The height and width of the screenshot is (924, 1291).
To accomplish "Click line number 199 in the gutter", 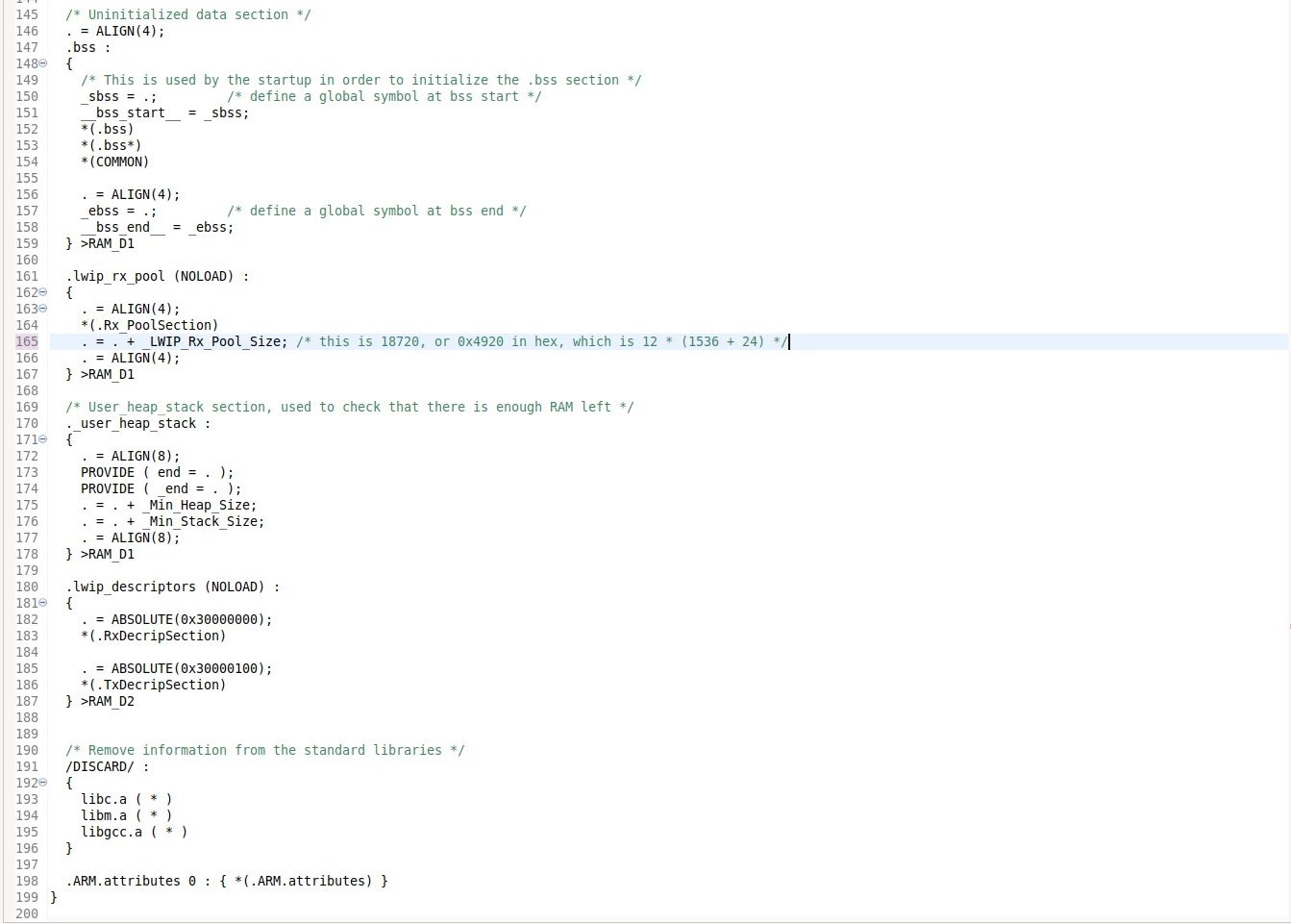I will point(27,897).
